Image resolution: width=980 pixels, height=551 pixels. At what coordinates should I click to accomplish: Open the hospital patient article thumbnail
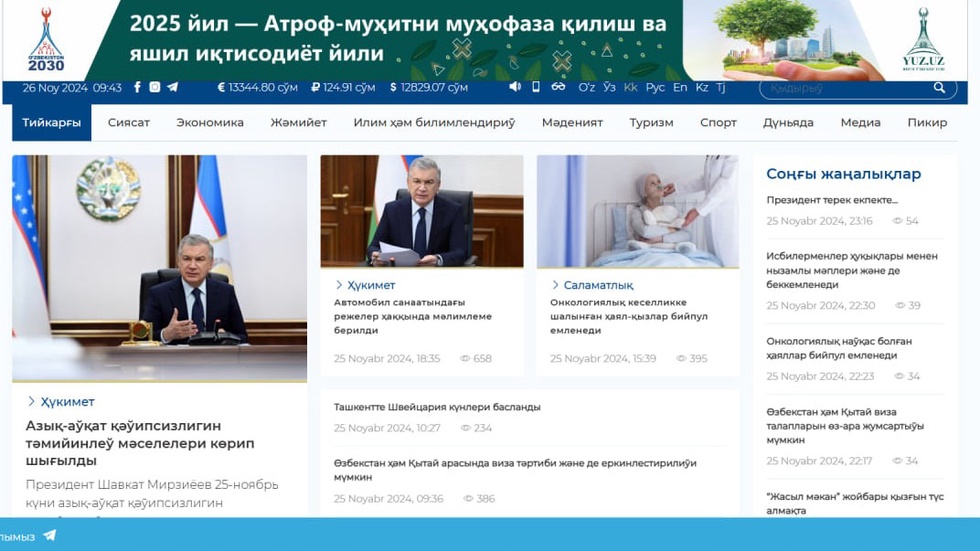coord(637,211)
